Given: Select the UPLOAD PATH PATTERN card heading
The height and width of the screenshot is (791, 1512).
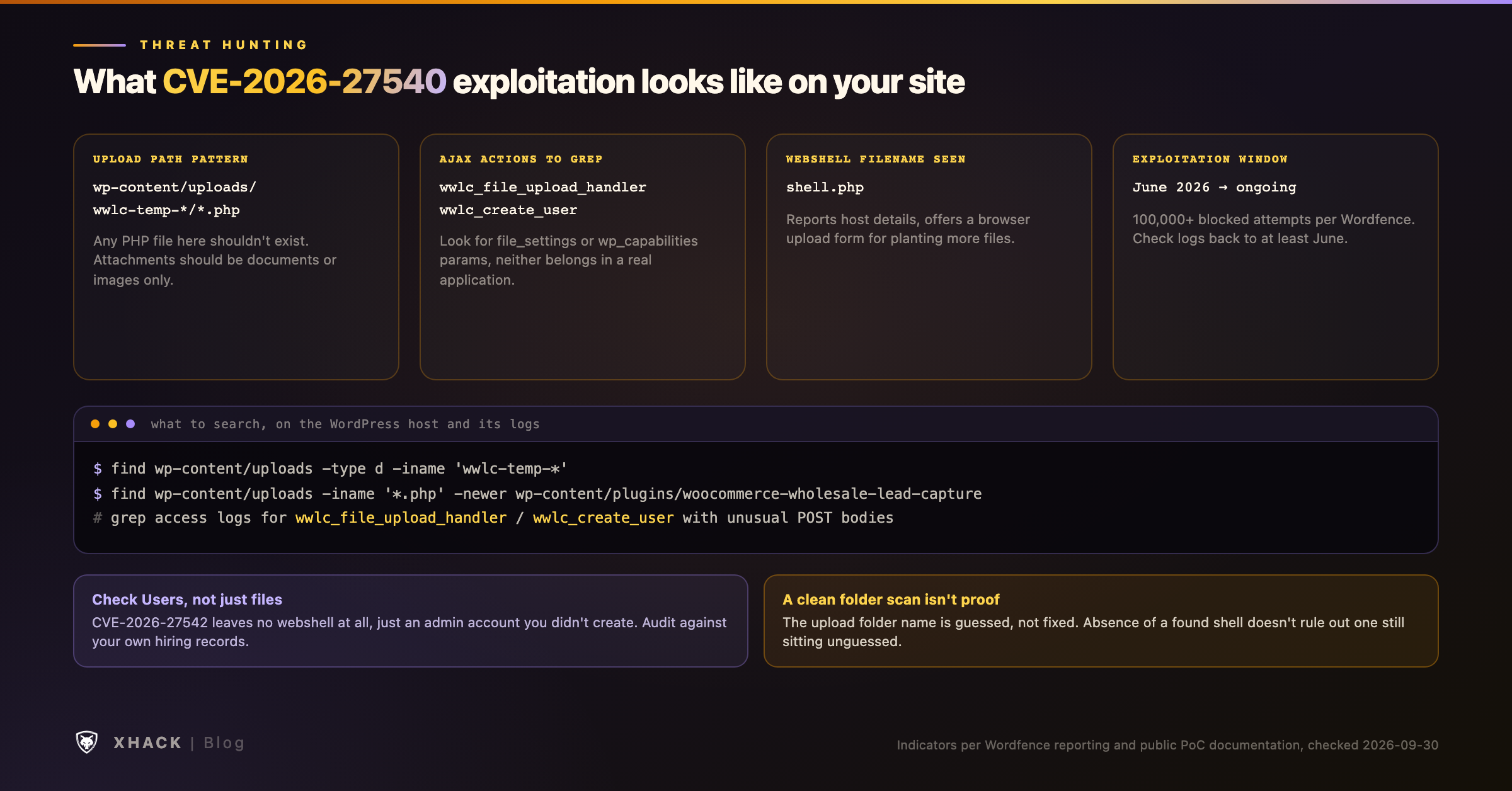Looking at the screenshot, I should pos(171,159).
